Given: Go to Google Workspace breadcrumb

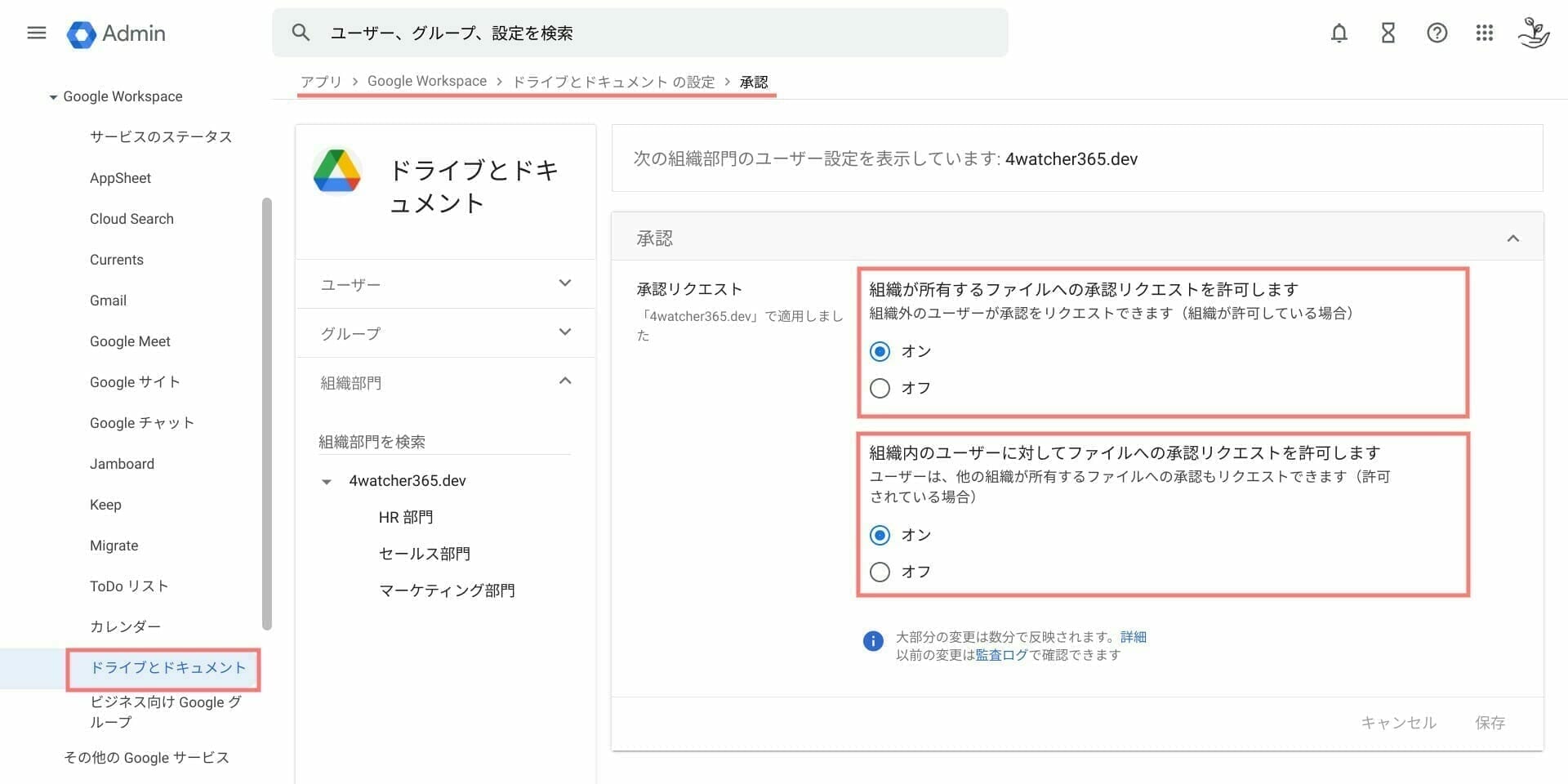Looking at the screenshot, I should [x=427, y=82].
